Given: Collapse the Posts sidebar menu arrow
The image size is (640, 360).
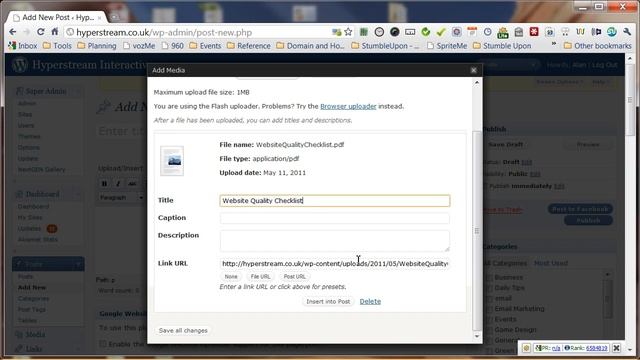Looking at the screenshot, I should (x=78, y=264).
